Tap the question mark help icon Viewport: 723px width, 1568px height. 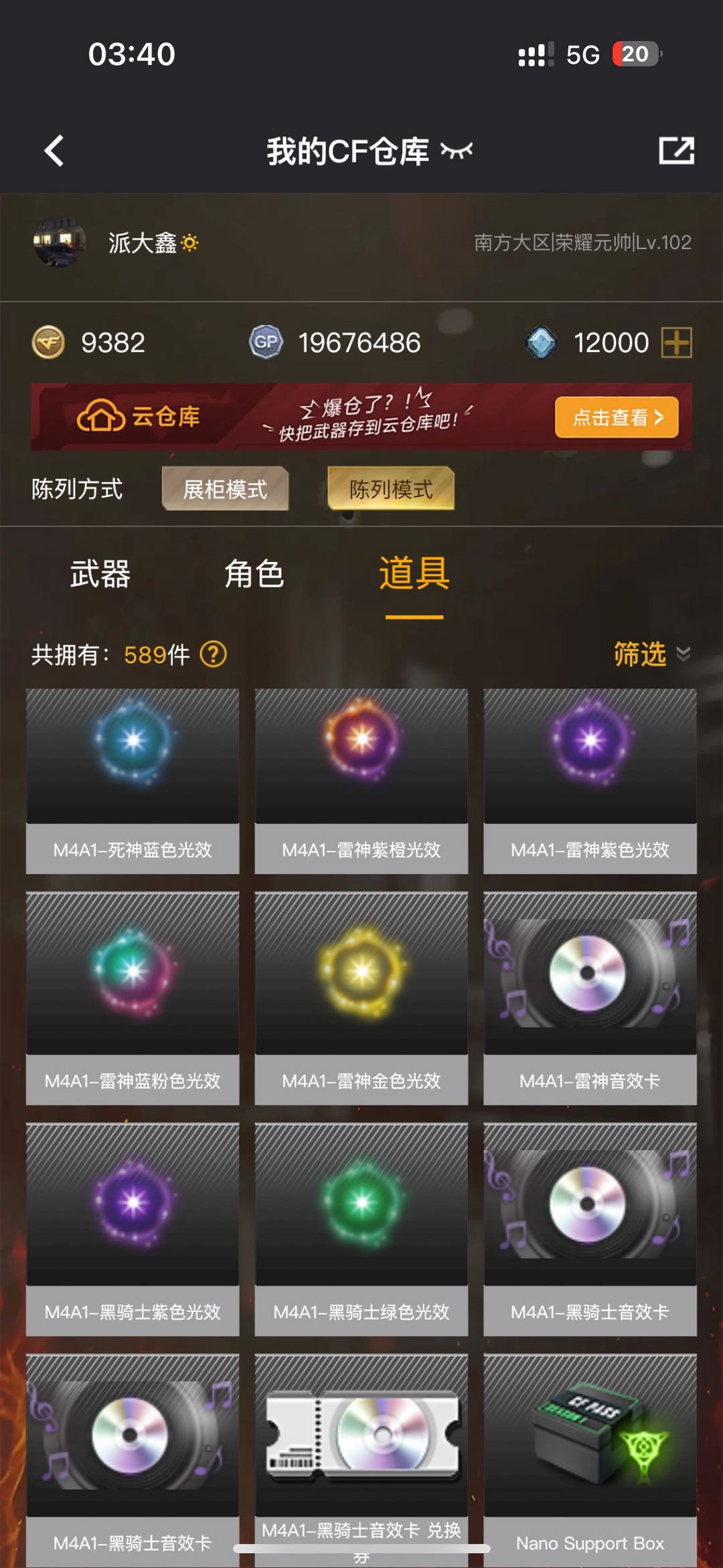tap(214, 654)
